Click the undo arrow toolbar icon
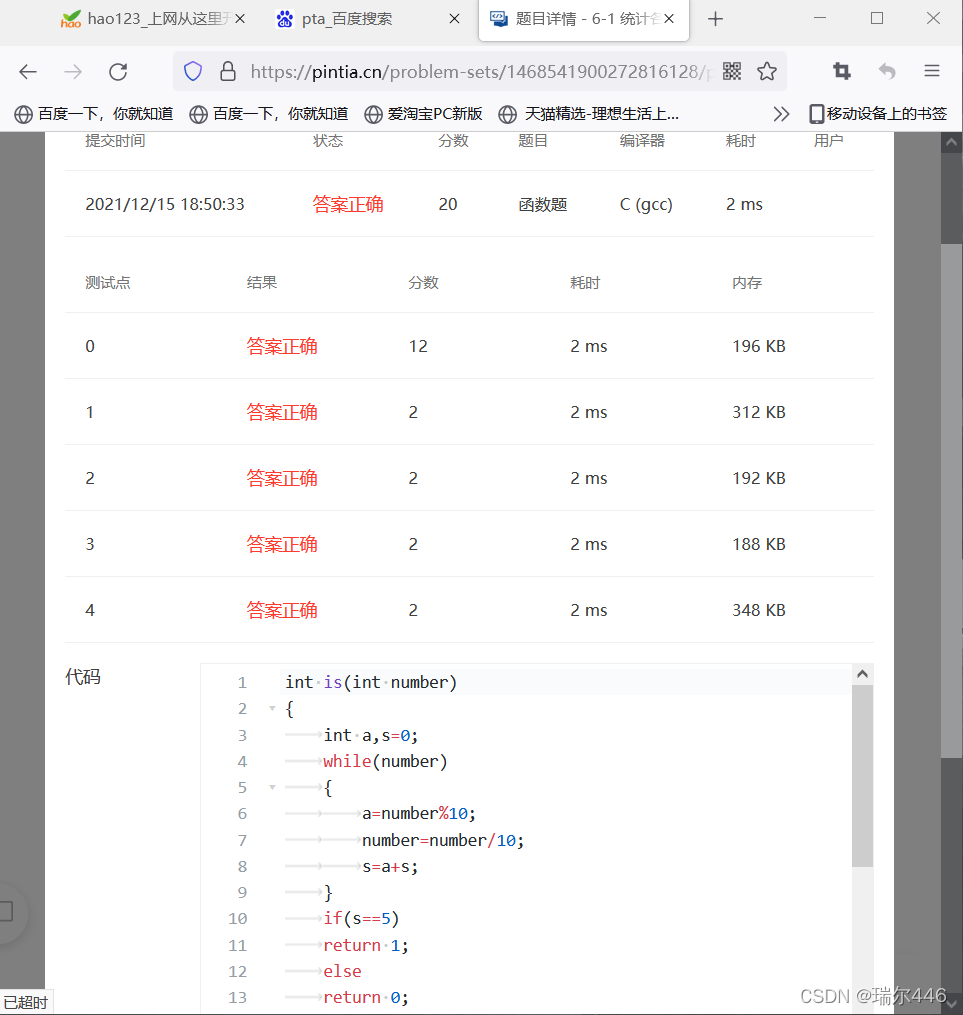963x1015 pixels. [x=887, y=71]
